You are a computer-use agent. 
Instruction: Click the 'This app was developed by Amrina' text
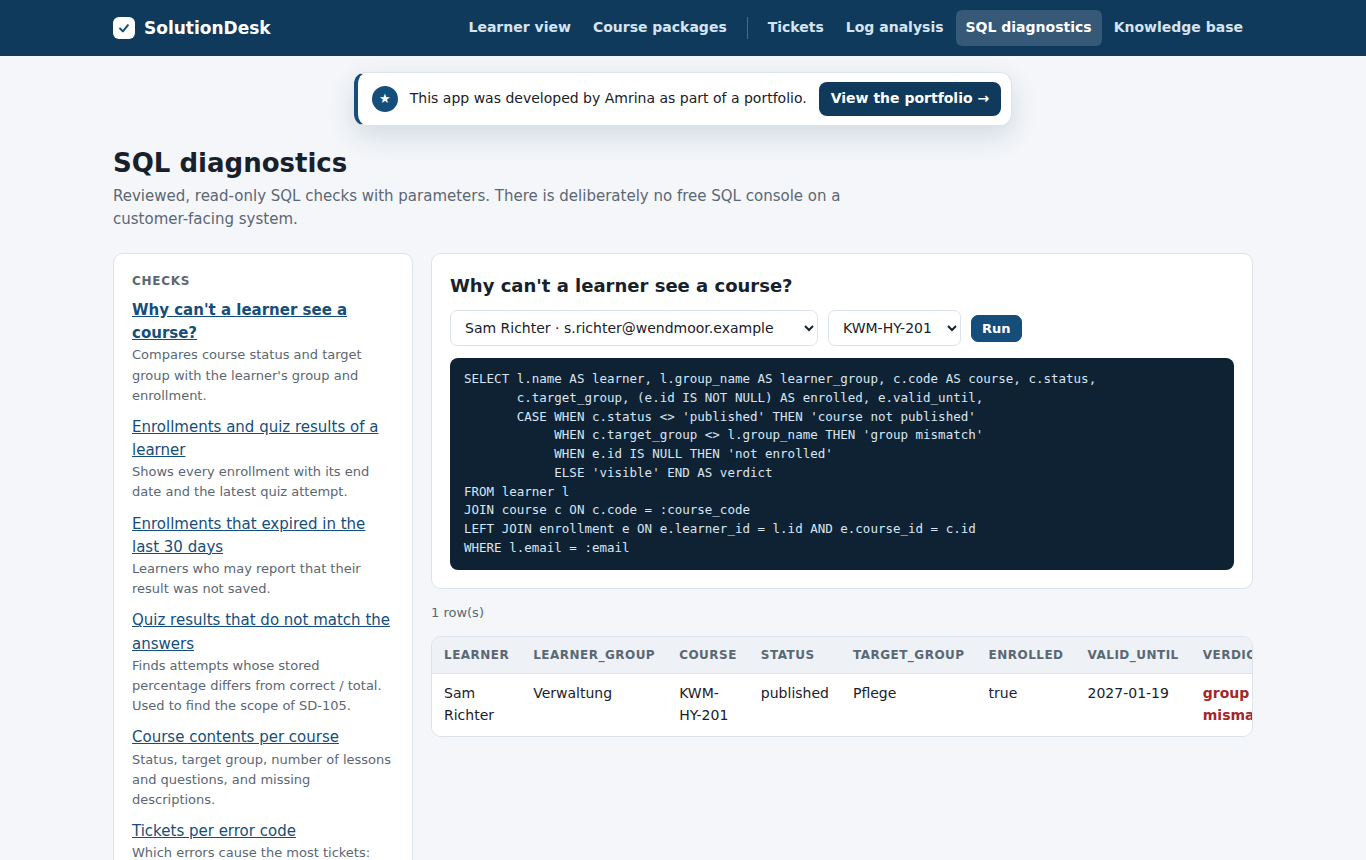tap(608, 98)
